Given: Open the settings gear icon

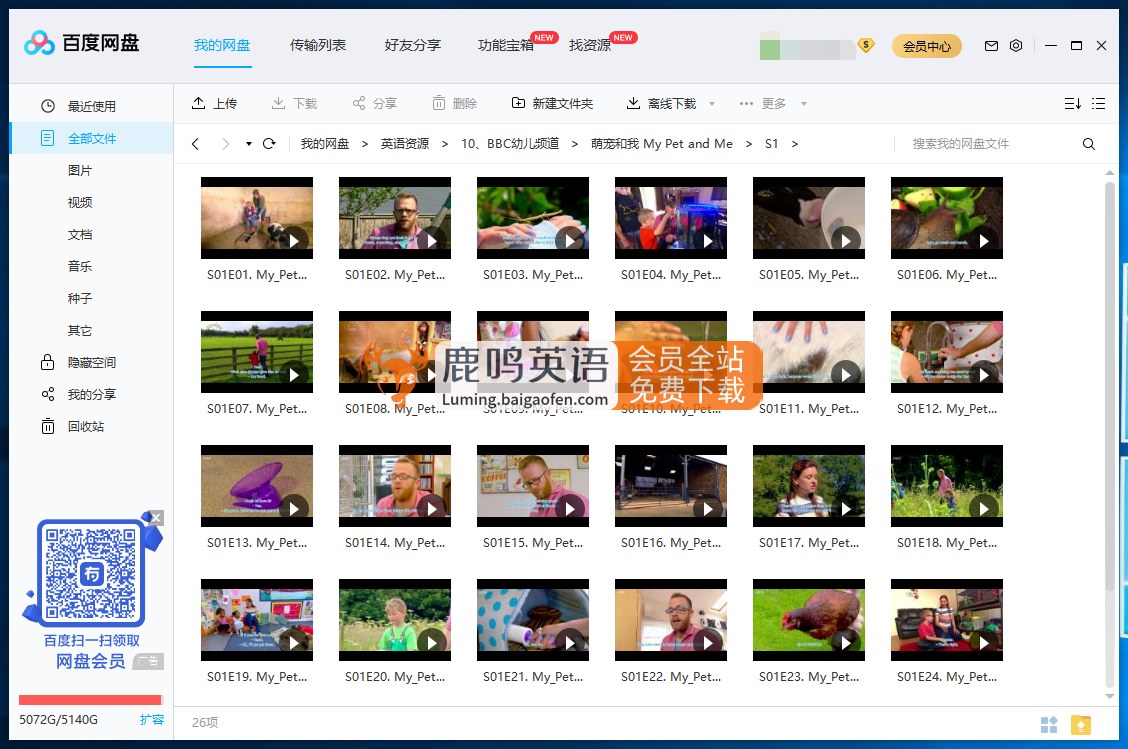Looking at the screenshot, I should click(1017, 45).
